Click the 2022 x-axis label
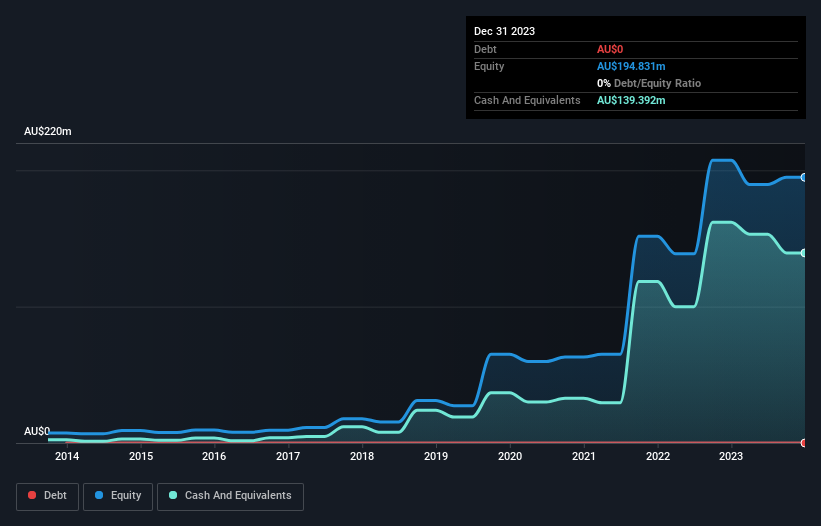Screen dimensions: 821x526 (658, 456)
